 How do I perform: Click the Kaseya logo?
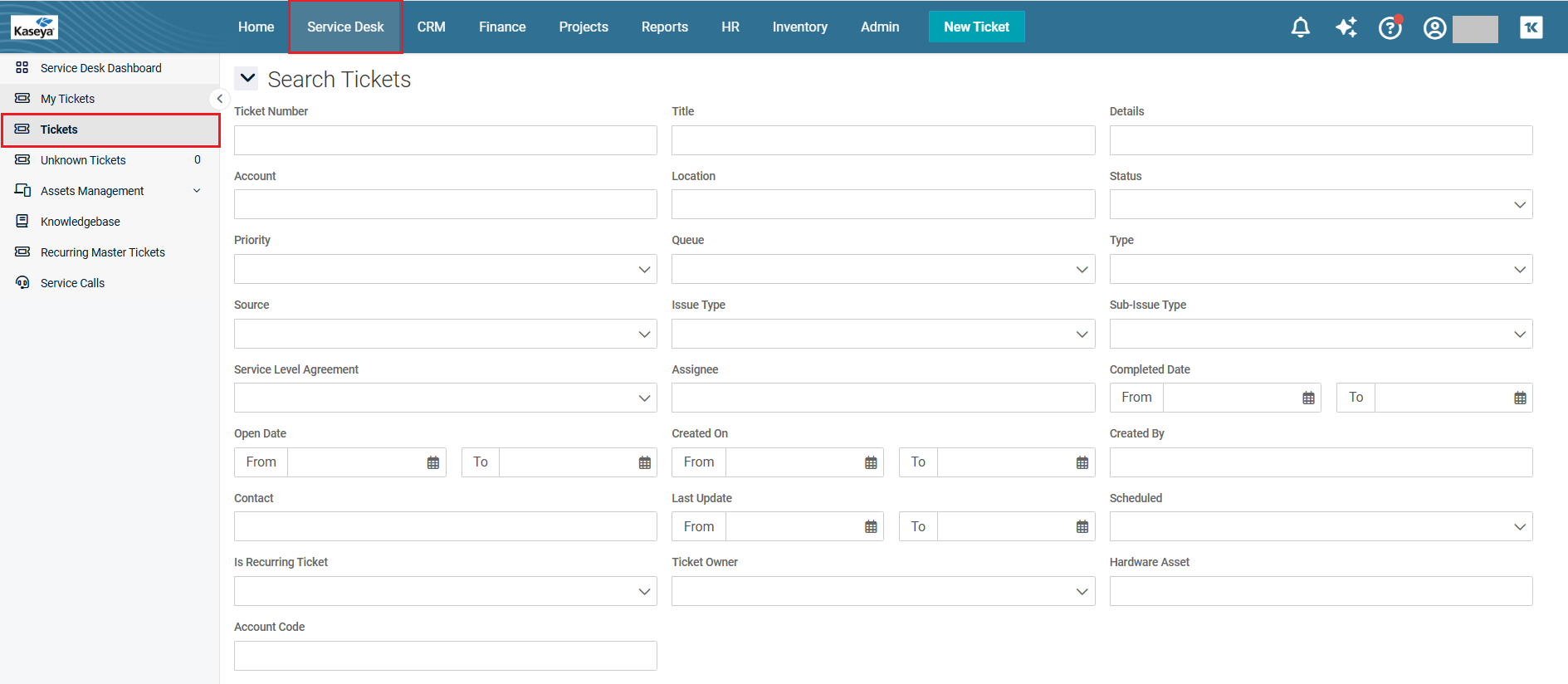point(34,27)
